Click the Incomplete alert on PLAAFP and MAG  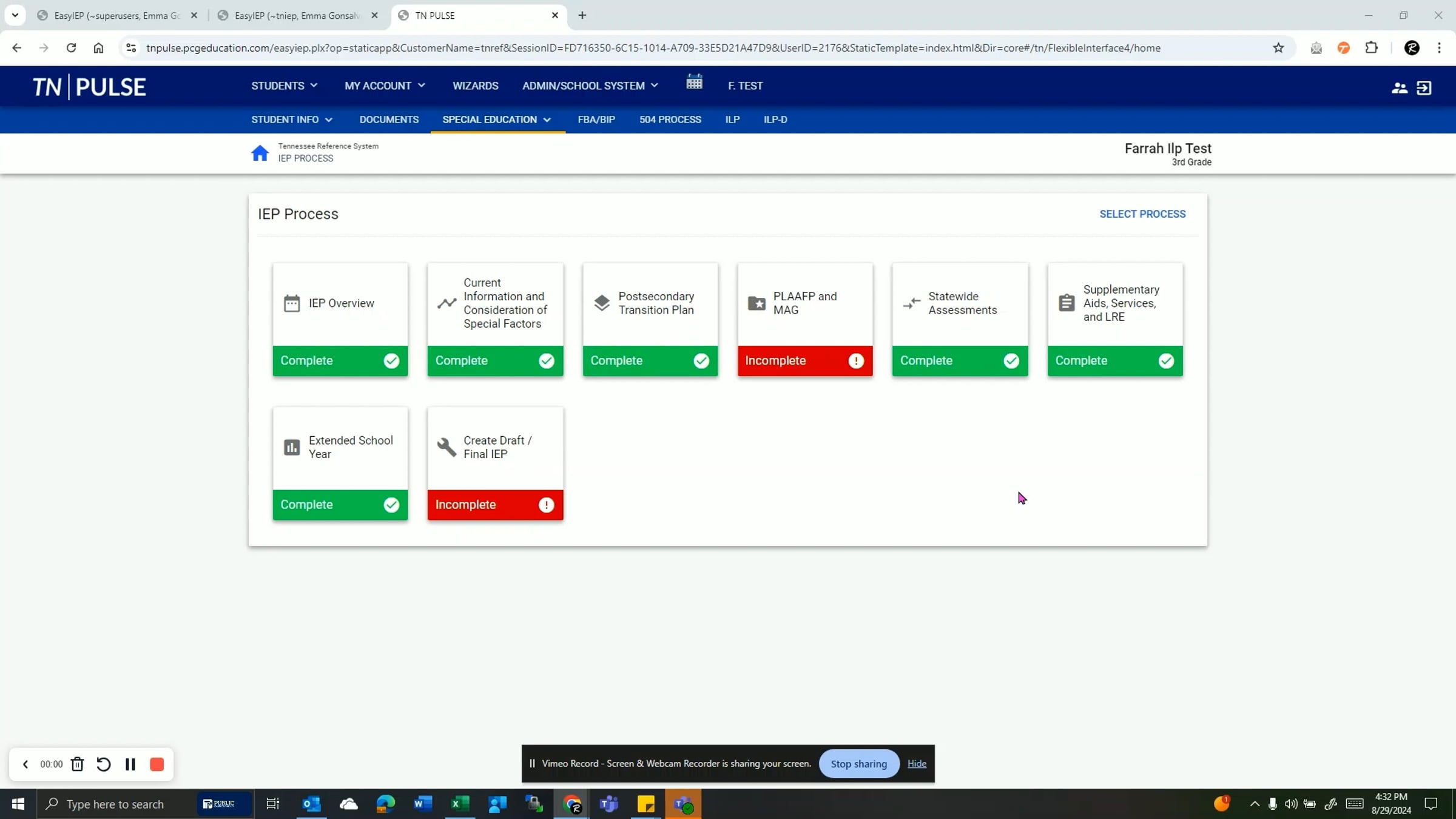point(856,360)
